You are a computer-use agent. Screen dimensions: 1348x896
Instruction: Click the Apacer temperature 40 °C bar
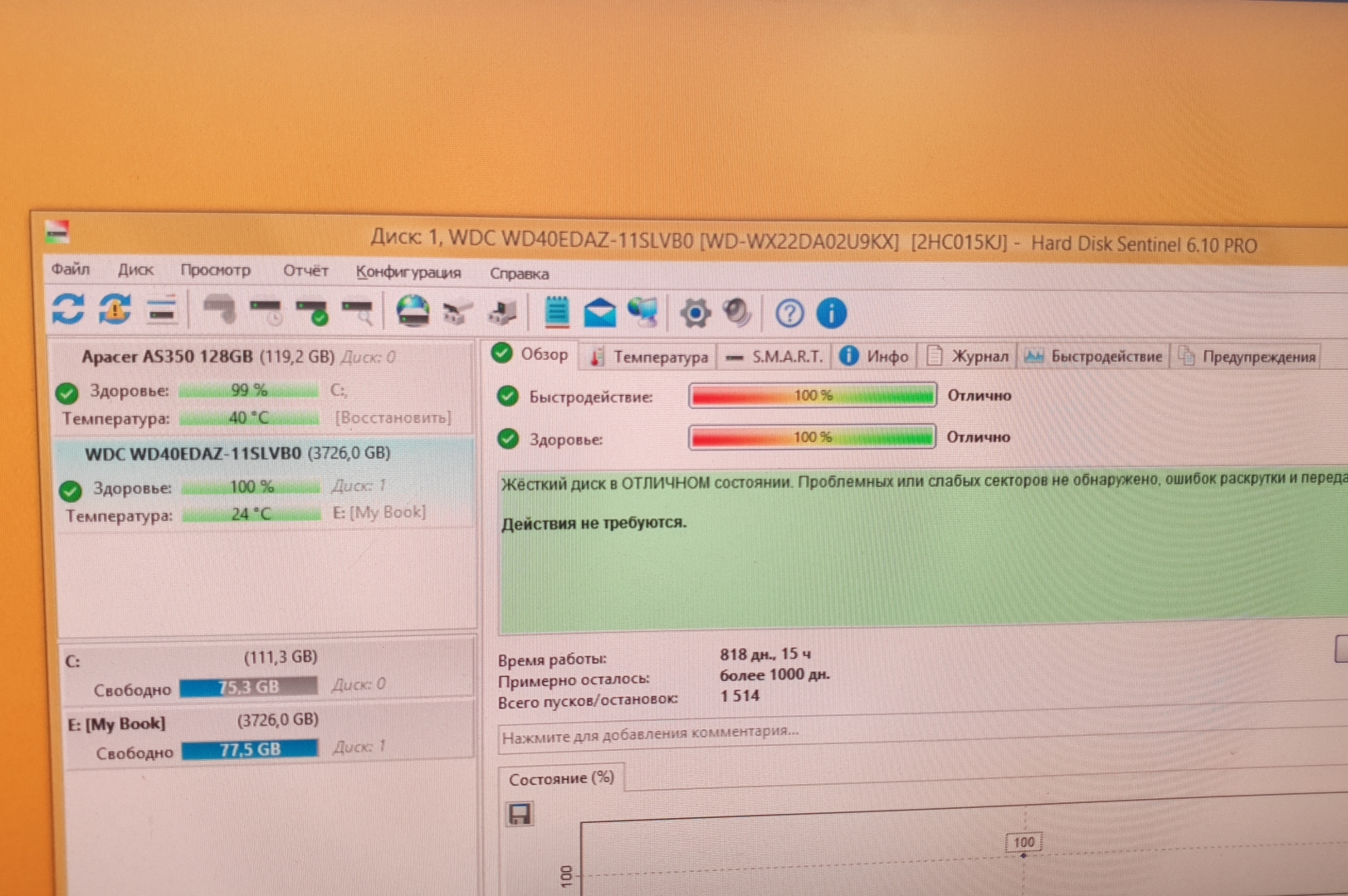(x=249, y=417)
